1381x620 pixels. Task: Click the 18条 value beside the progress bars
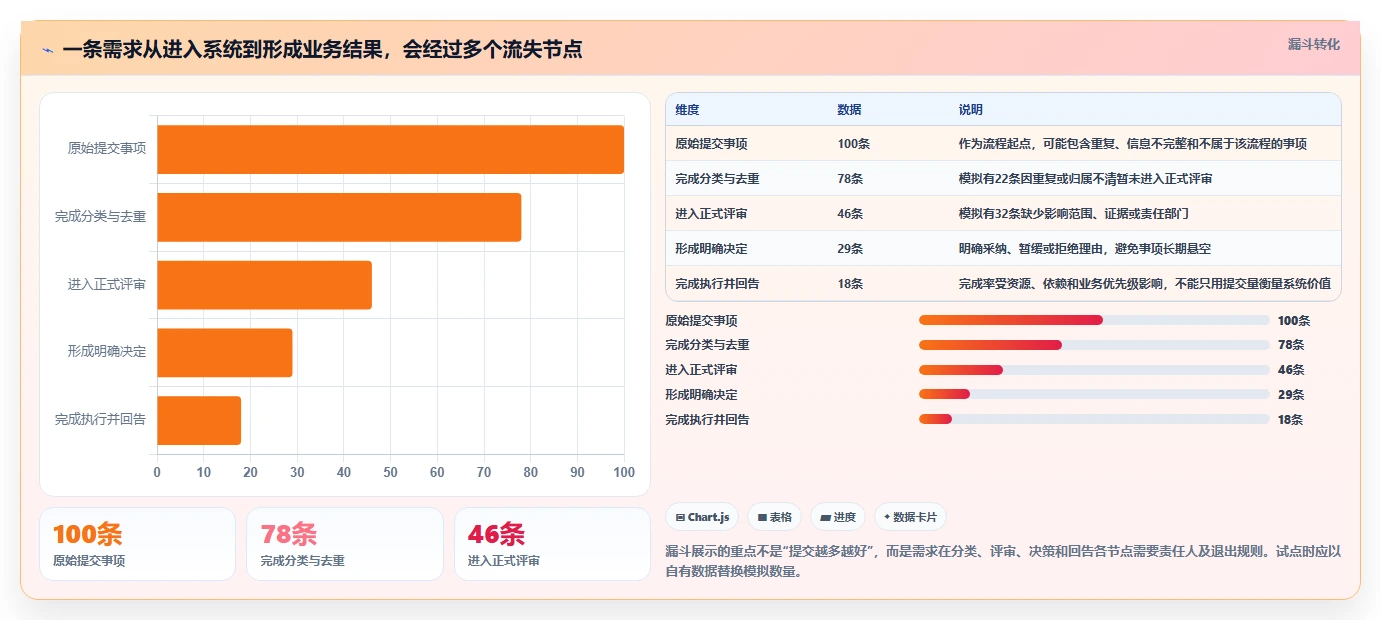[x=1290, y=420]
